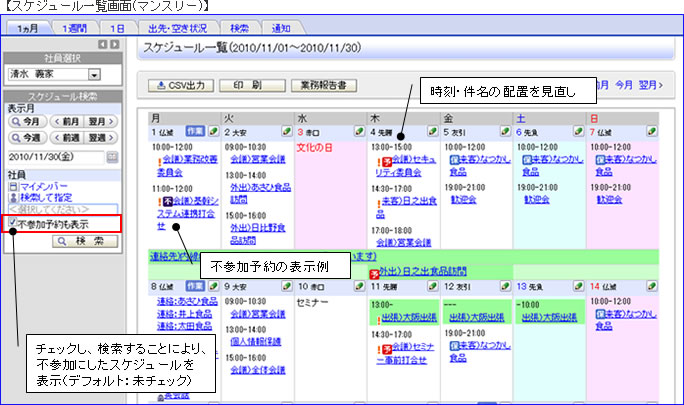Open 会議)営業会議 event on day 4

point(404,242)
